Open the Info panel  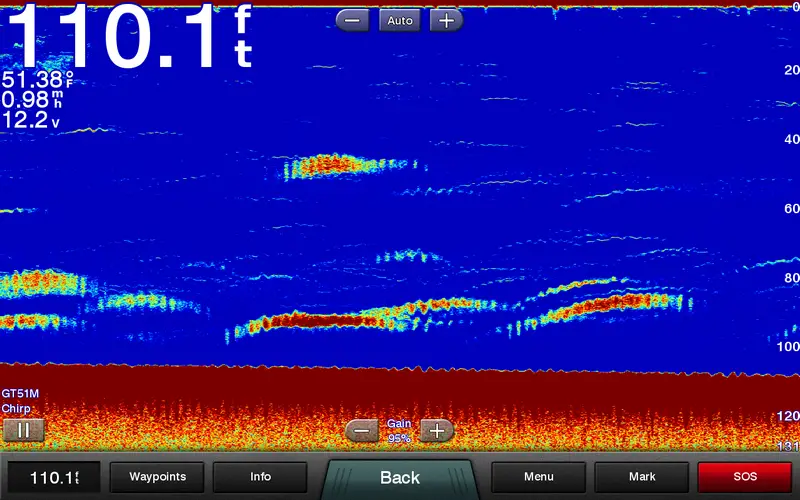tap(260, 477)
